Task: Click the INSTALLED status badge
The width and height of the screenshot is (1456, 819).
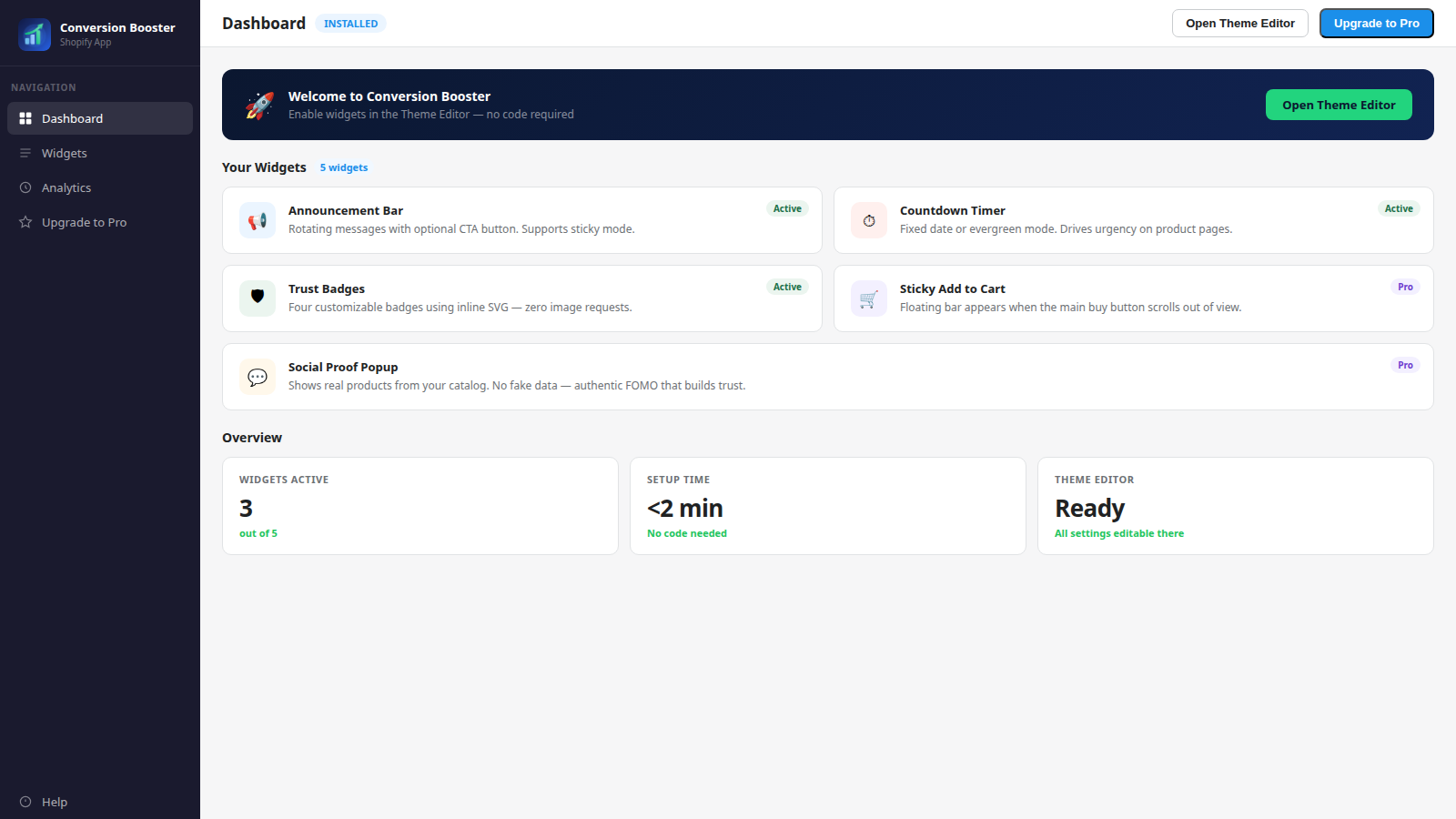Action: (x=350, y=24)
